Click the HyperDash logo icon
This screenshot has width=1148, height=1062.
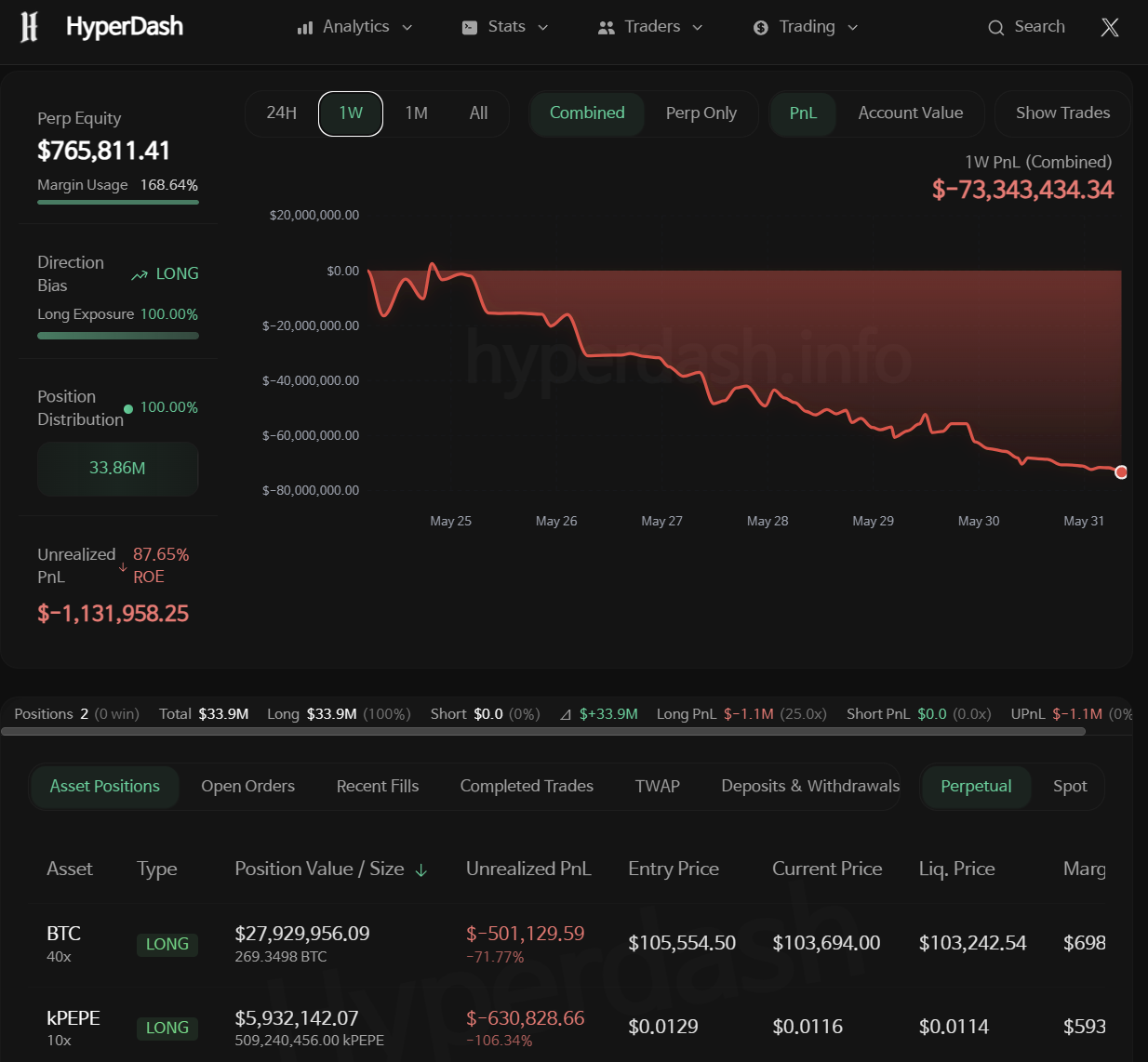coord(28,27)
